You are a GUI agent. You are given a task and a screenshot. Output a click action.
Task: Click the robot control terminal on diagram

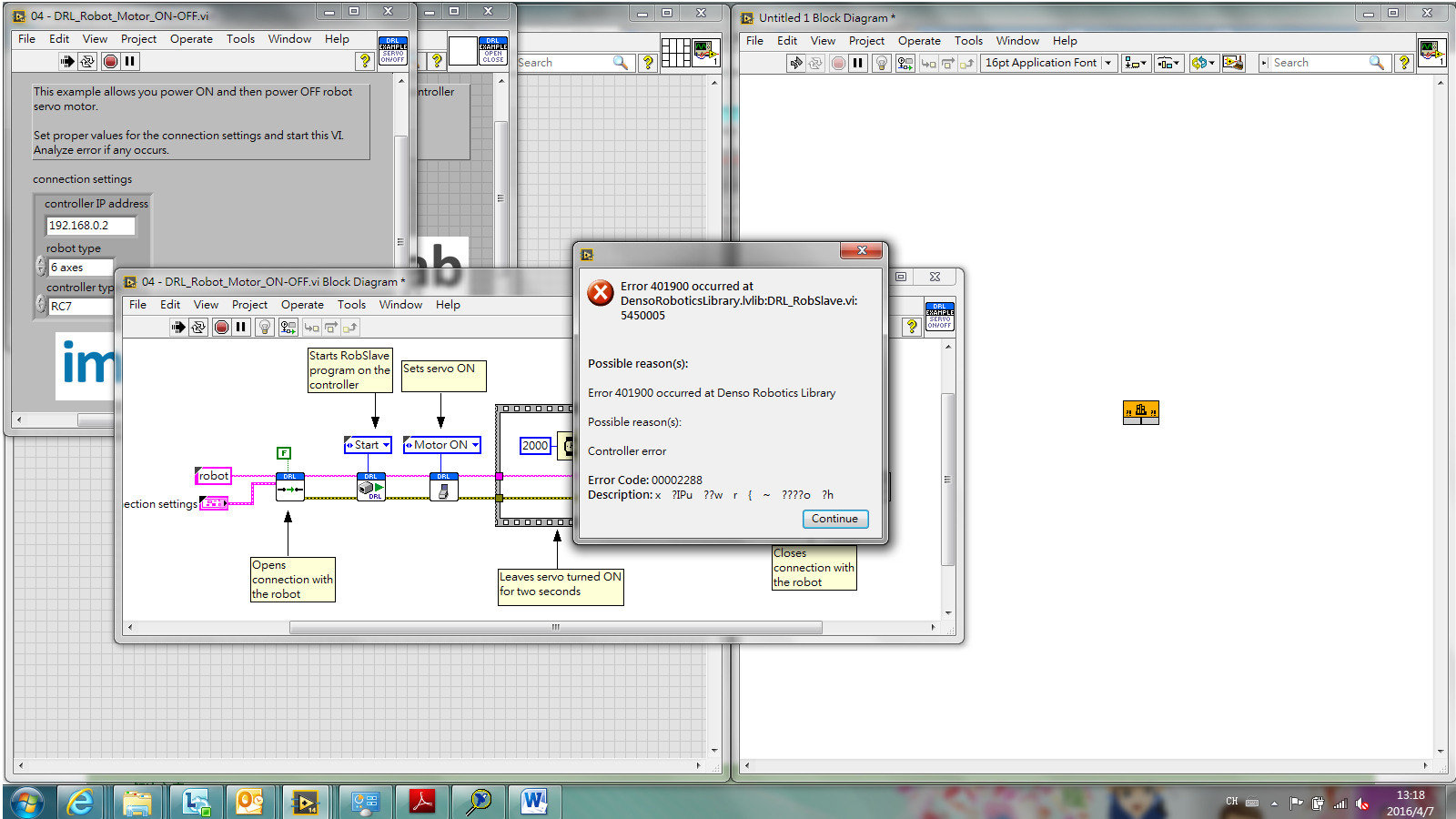[214, 476]
